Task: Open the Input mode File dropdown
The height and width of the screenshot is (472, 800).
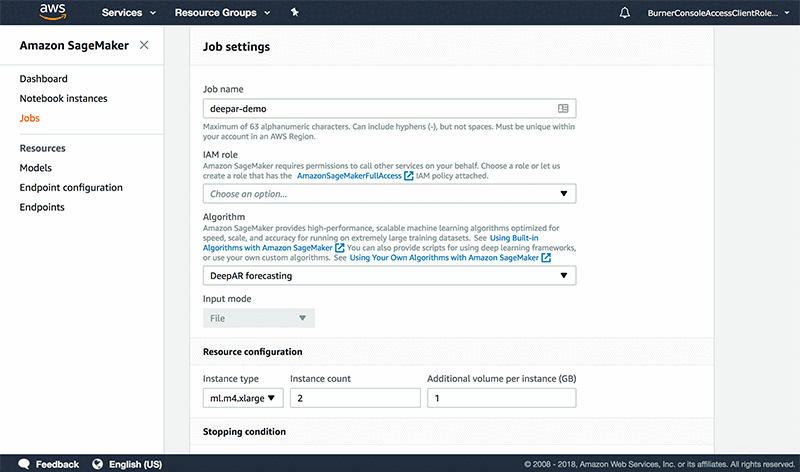Action: 259,318
